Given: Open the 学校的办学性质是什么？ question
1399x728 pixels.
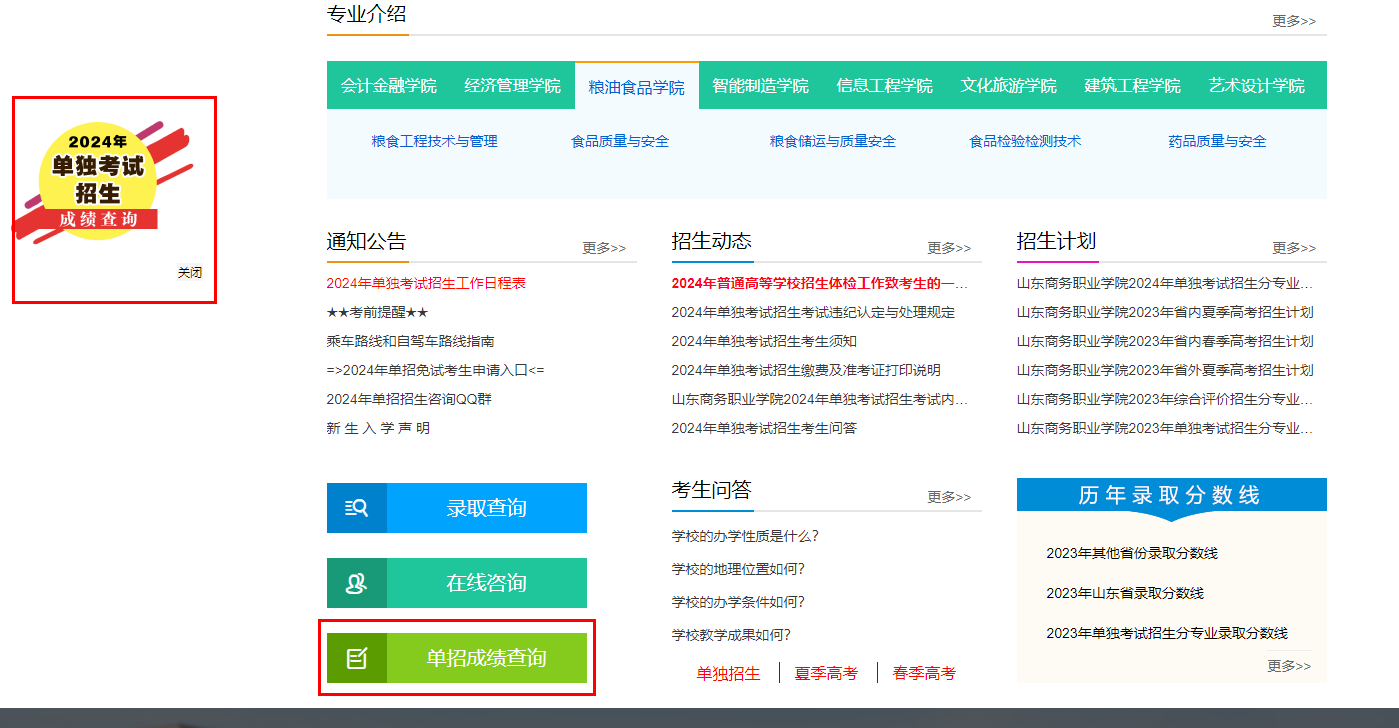Looking at the screenshot, I should pyautogui.click(x=745, y=536).
